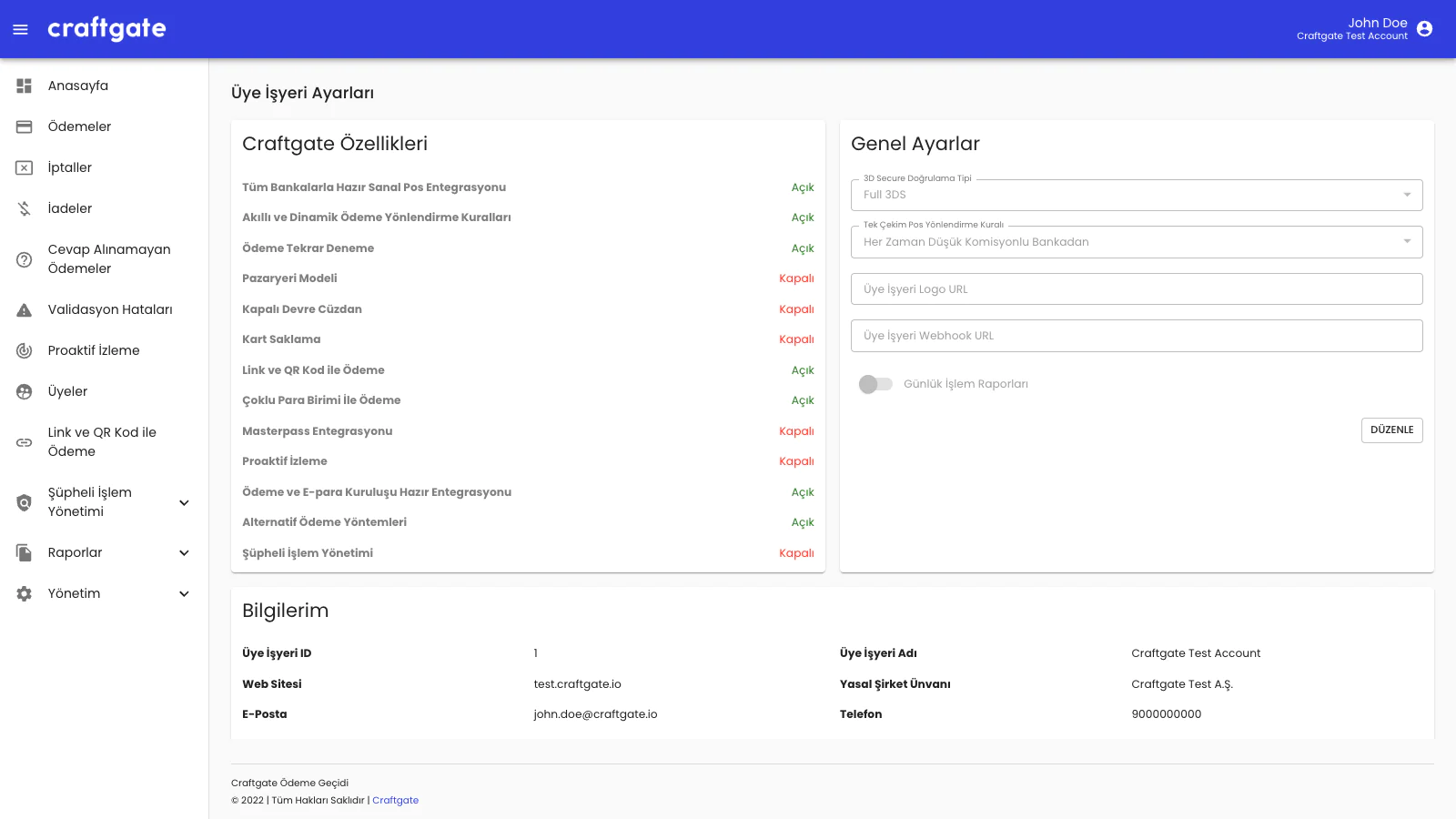
Task: Open Cevap Alınamayan Ödemeler menu item
Action: tap(108, 259)
